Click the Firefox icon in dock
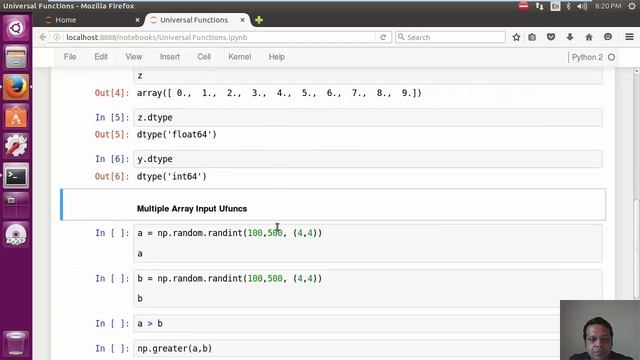The height and width of the screenshot is (360, 640). tap(16, 87)
